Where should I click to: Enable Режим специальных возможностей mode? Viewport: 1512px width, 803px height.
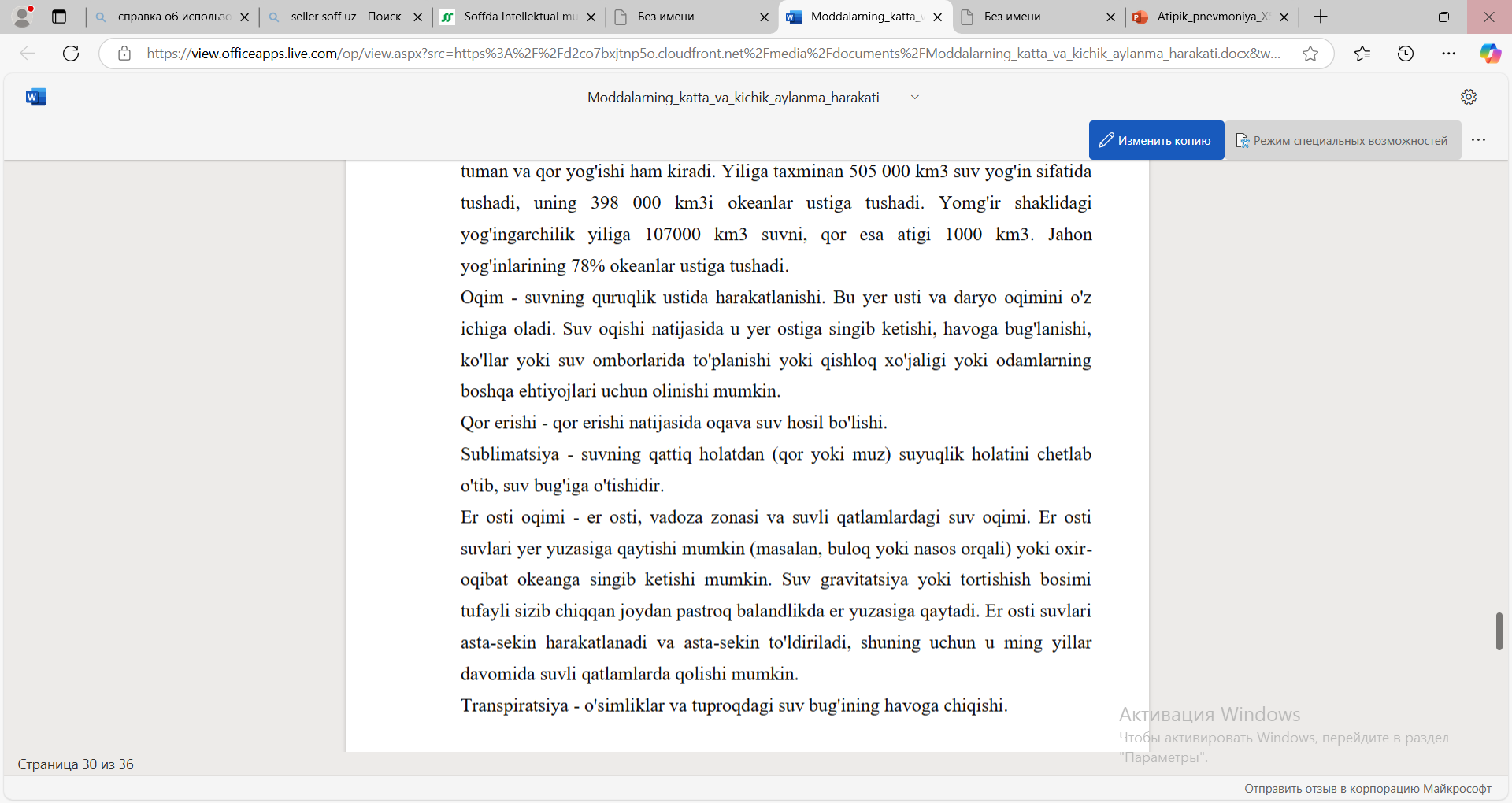[1343, 140]
